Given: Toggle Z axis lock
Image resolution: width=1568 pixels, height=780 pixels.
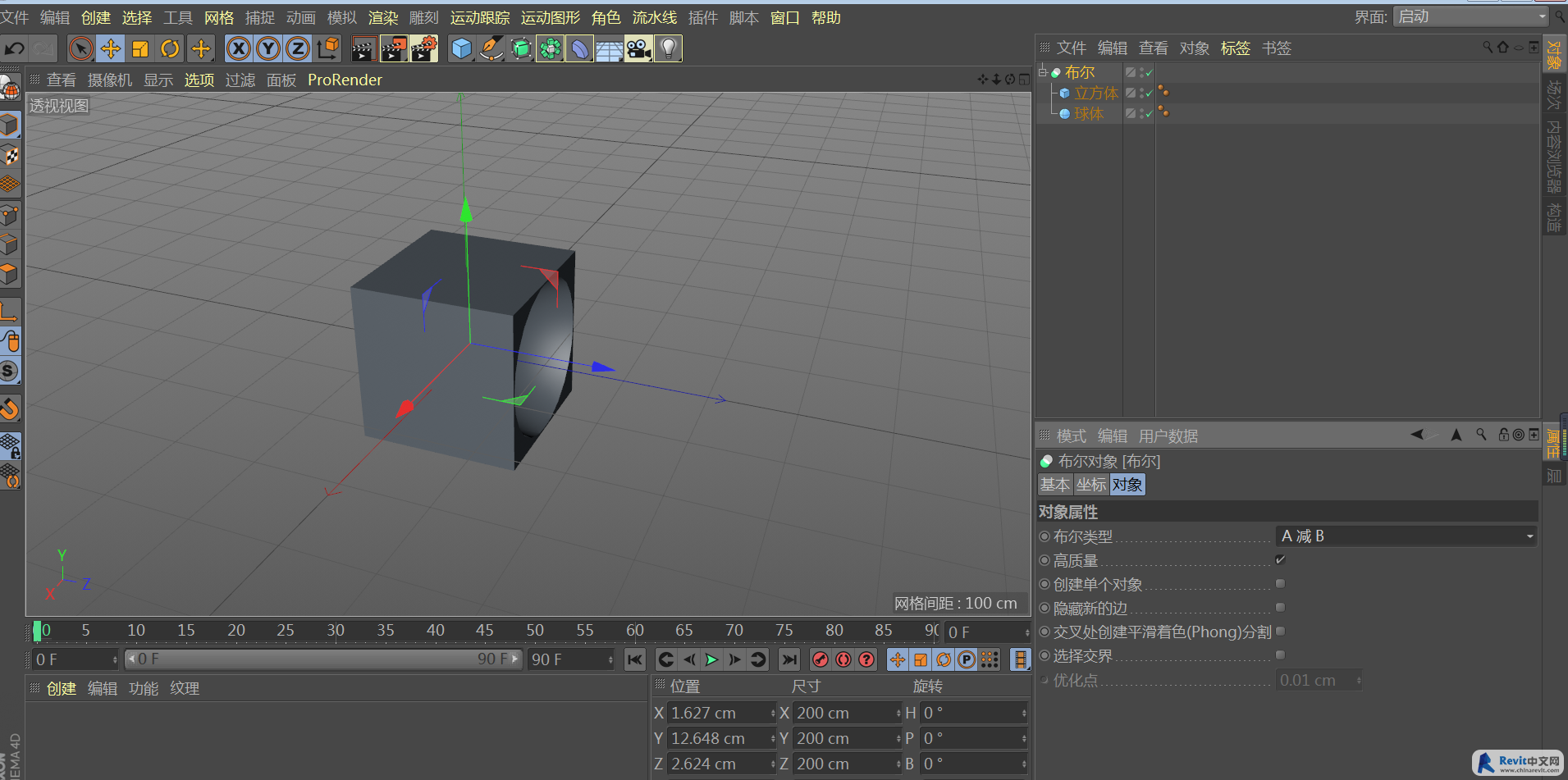Looking at the screenshot, I should point(298,48).
